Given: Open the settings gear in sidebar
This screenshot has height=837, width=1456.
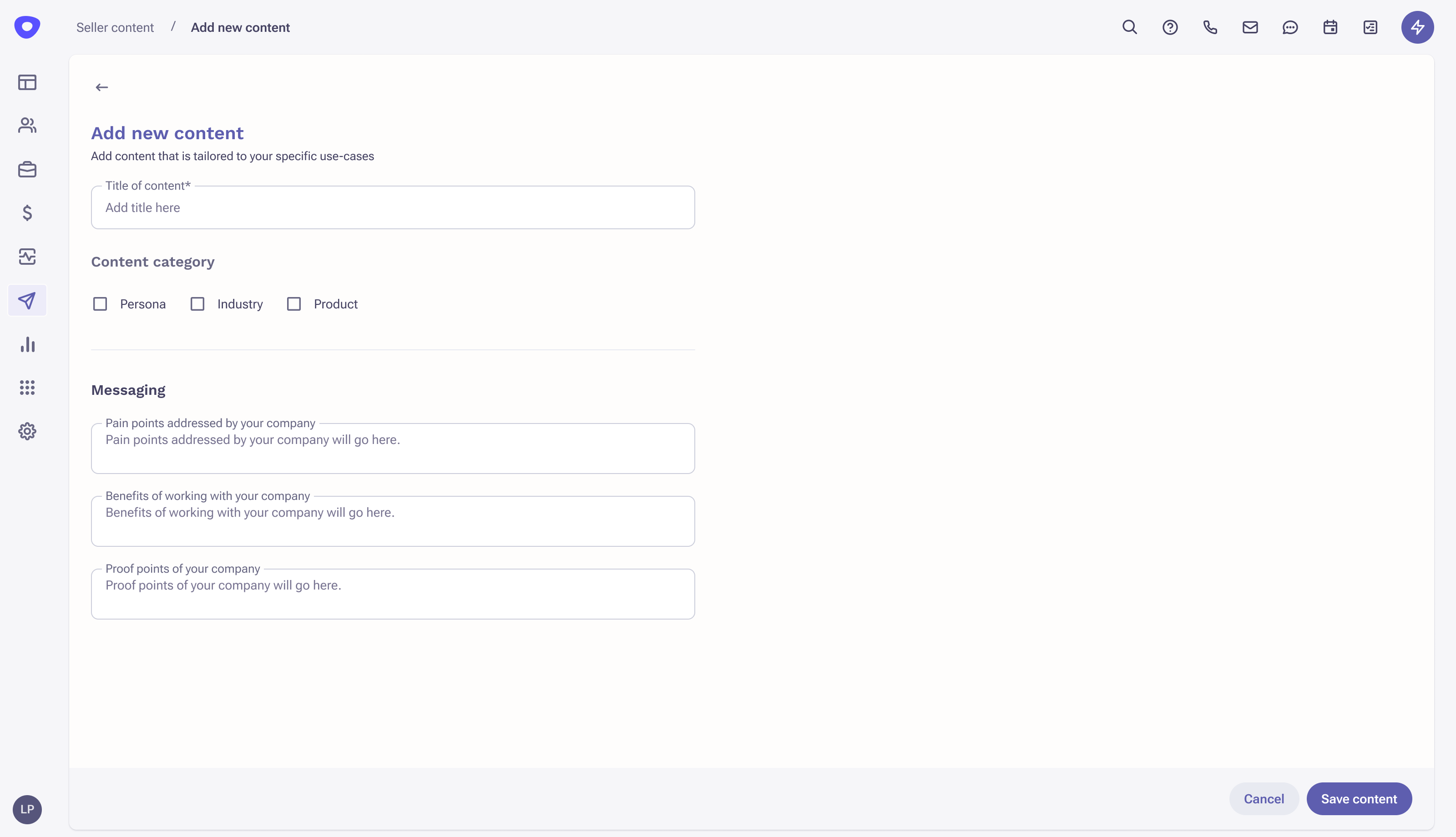Looking at the screenshot, I should click(x=27, y=431).
